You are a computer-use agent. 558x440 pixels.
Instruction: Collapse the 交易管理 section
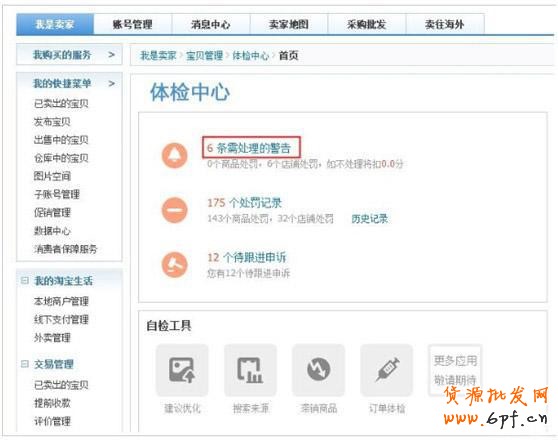(25, 364)
